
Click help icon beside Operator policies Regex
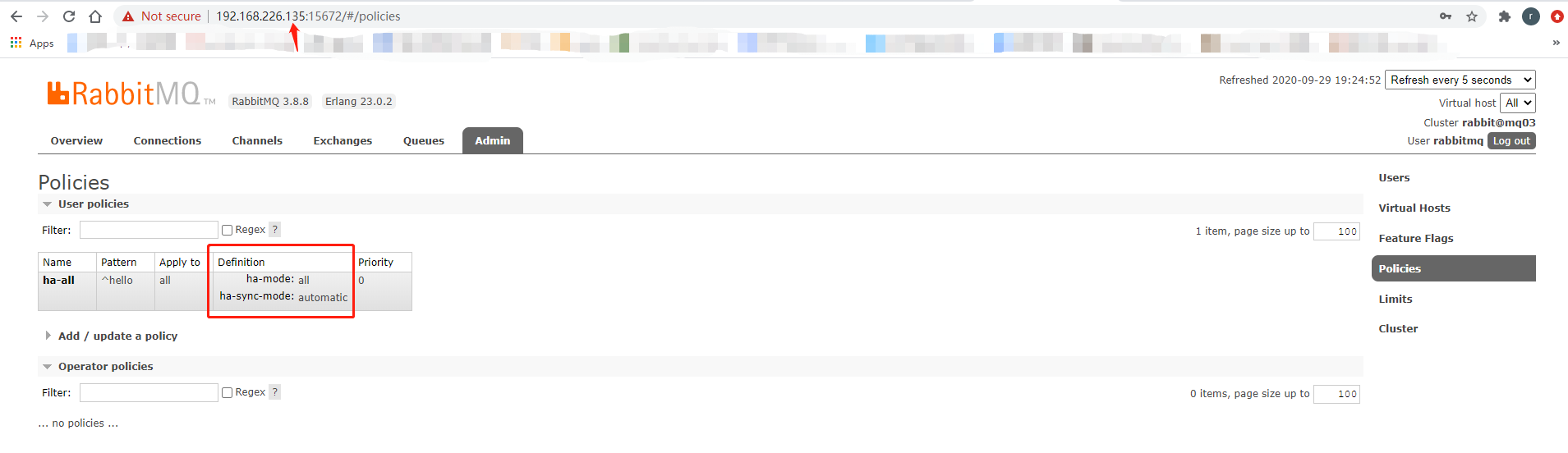[x=275, y=392]
